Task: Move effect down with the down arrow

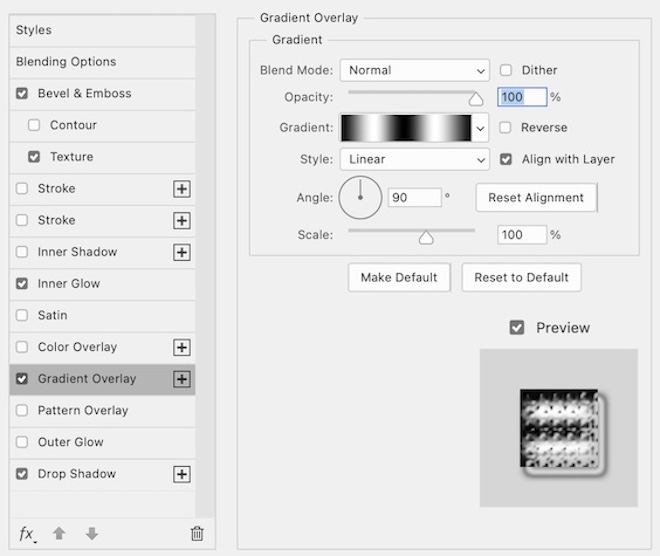Action: click(x=91, y=534)
